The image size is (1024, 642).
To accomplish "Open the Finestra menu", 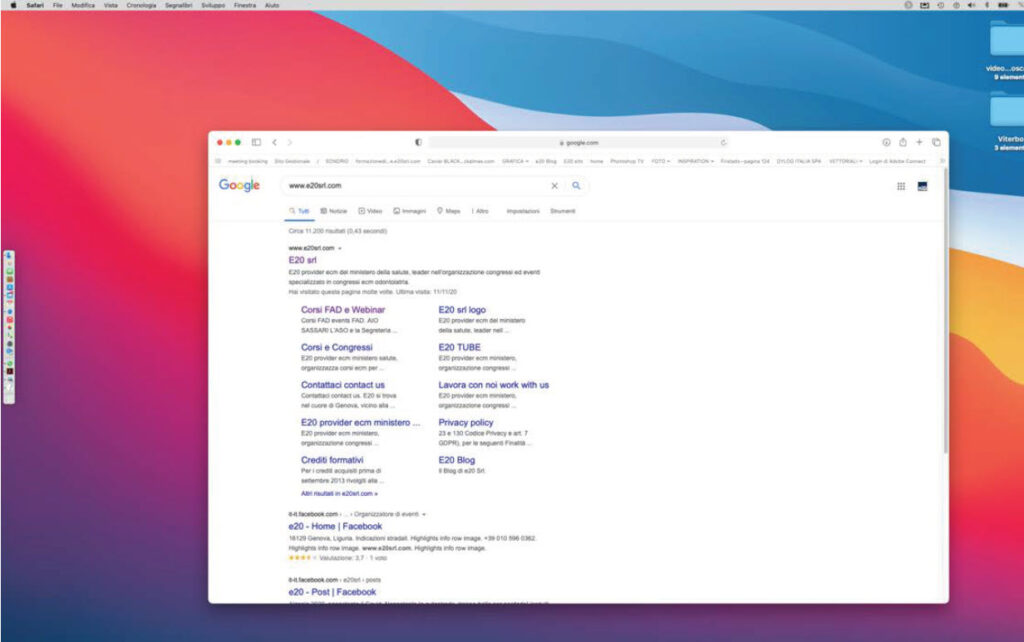I will pyautogui.click(x=245, y=5).
